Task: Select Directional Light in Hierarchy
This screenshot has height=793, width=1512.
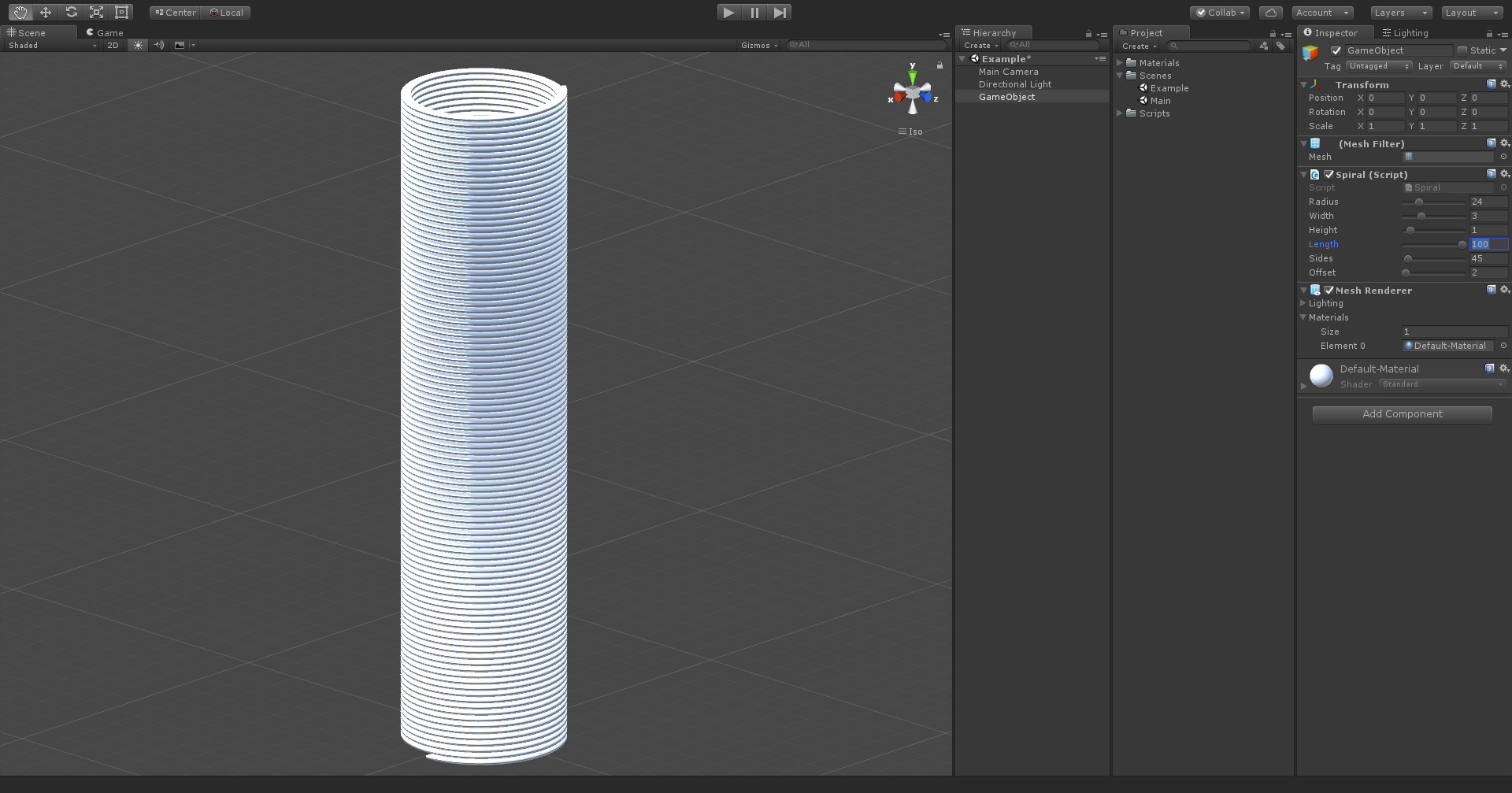Action: point(1014,84)
